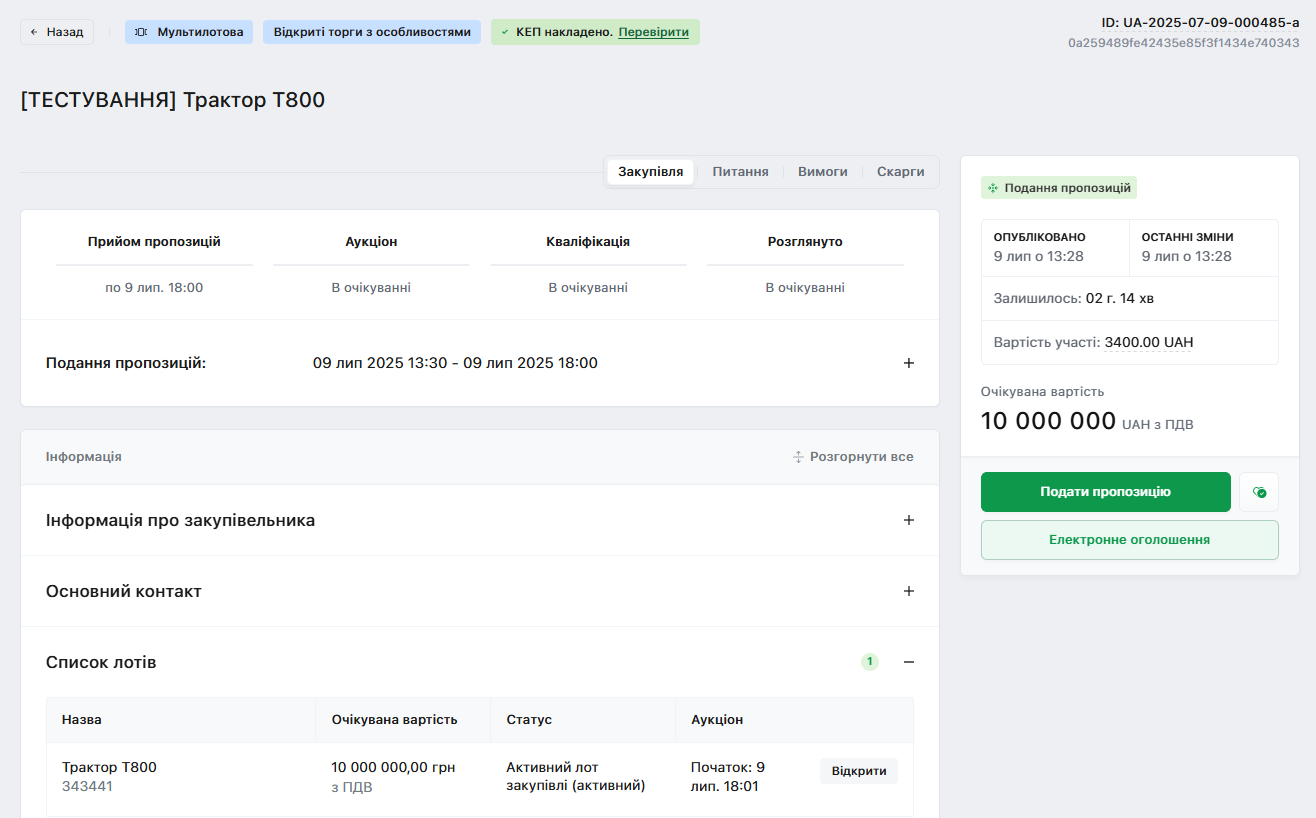Select the Закупівля tab
1316x818 pixels.
pyautogui.click(x=650, y=172)
